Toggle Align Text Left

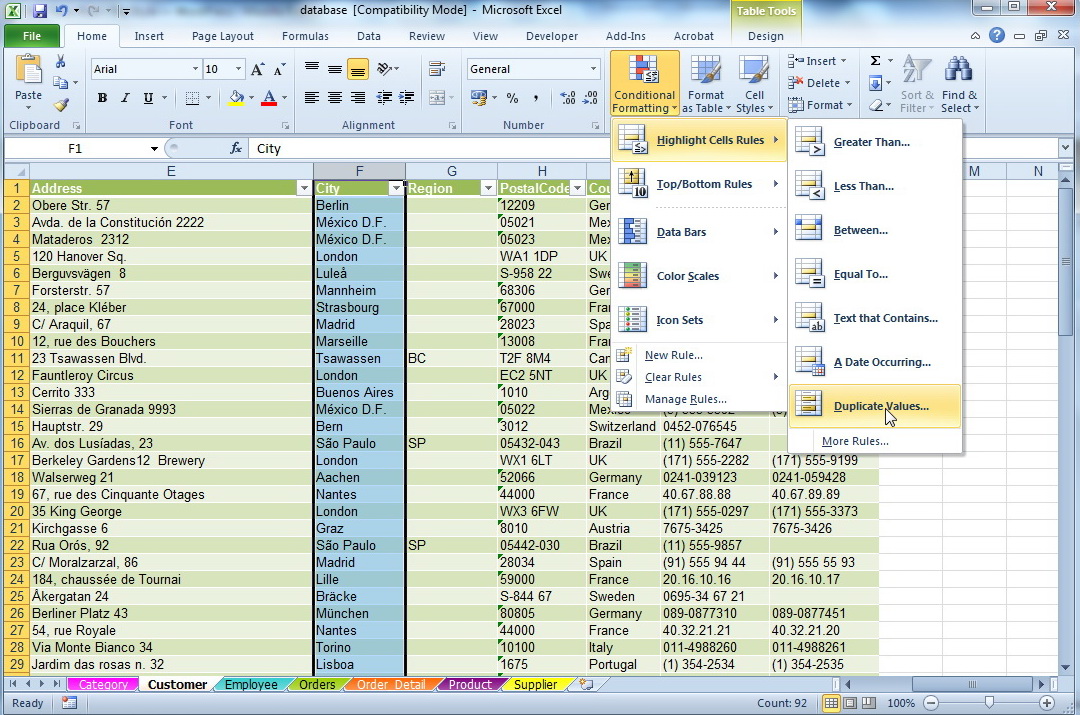coord(311,98)
